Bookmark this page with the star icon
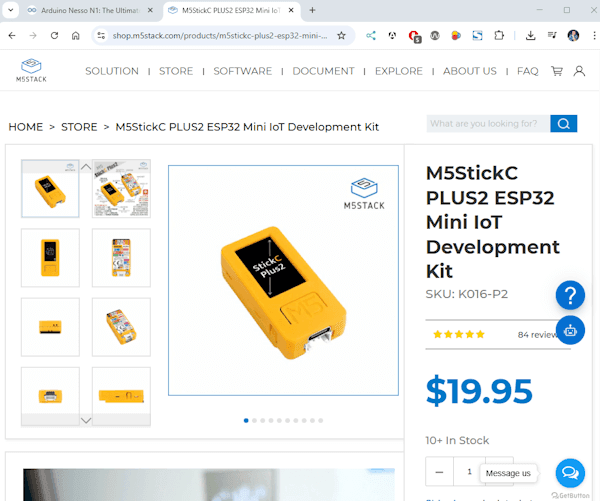Image resolution: width=600 pixels, height=501 pixels. pos(341,35)
